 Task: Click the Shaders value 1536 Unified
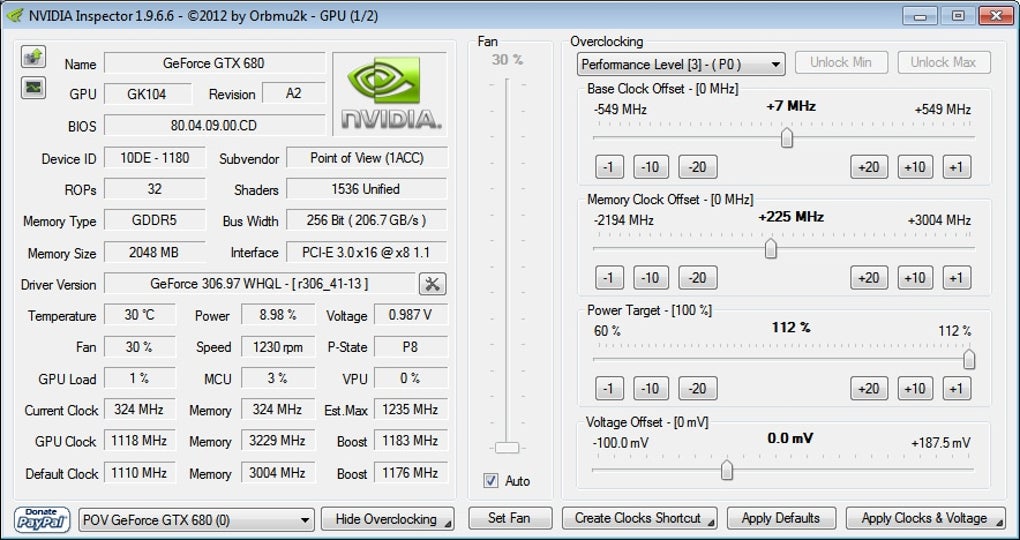pos(367,189)
